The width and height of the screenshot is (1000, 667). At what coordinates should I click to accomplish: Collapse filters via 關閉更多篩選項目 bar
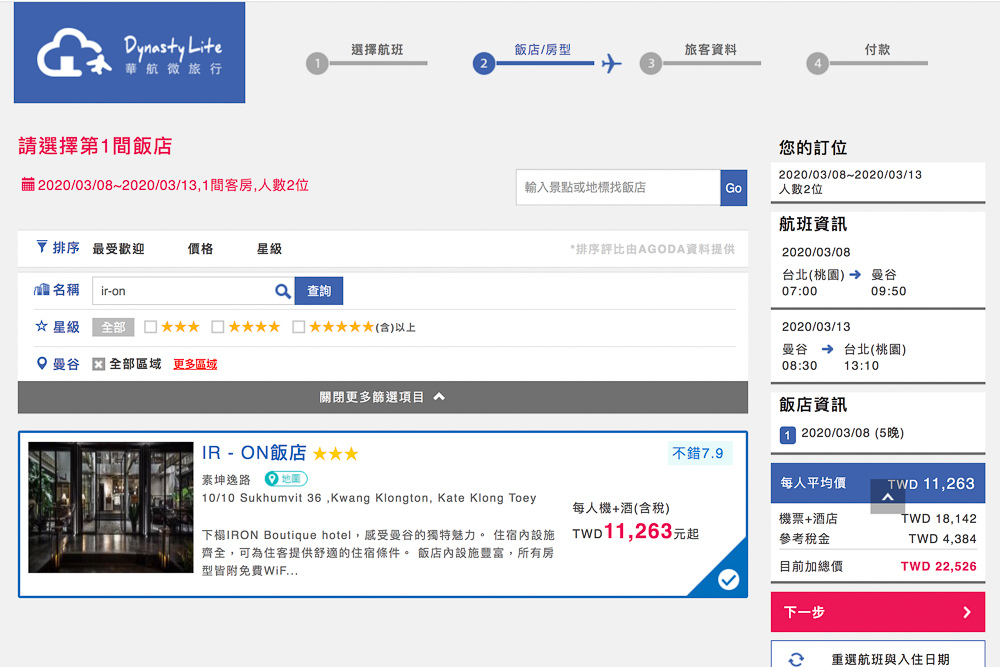point(383,397)
